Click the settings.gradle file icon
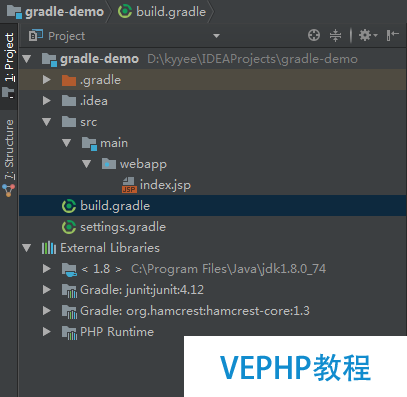Viewport: 407px width, 397px height. coord(69,227)
